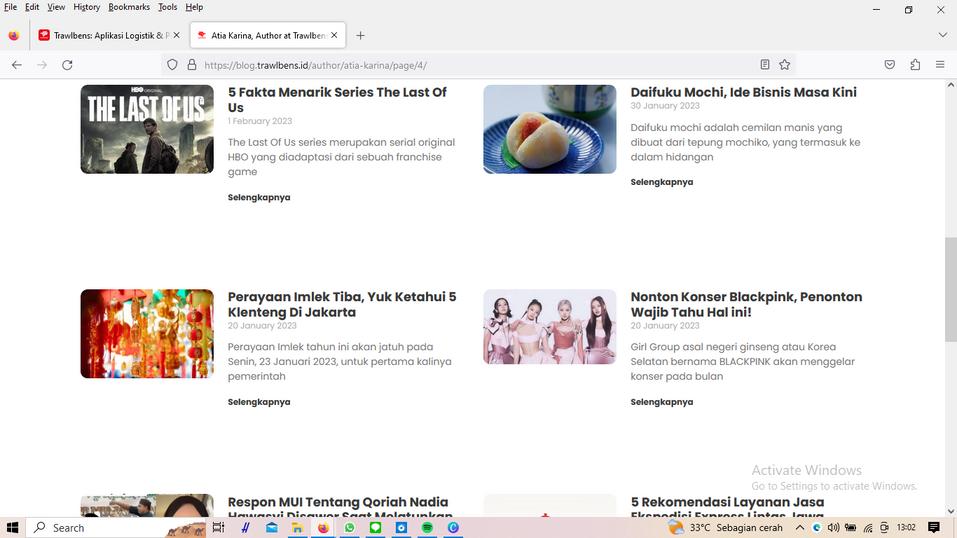
Task: Click Selengkapnya under The Last Of Us article
Action: 259,197
